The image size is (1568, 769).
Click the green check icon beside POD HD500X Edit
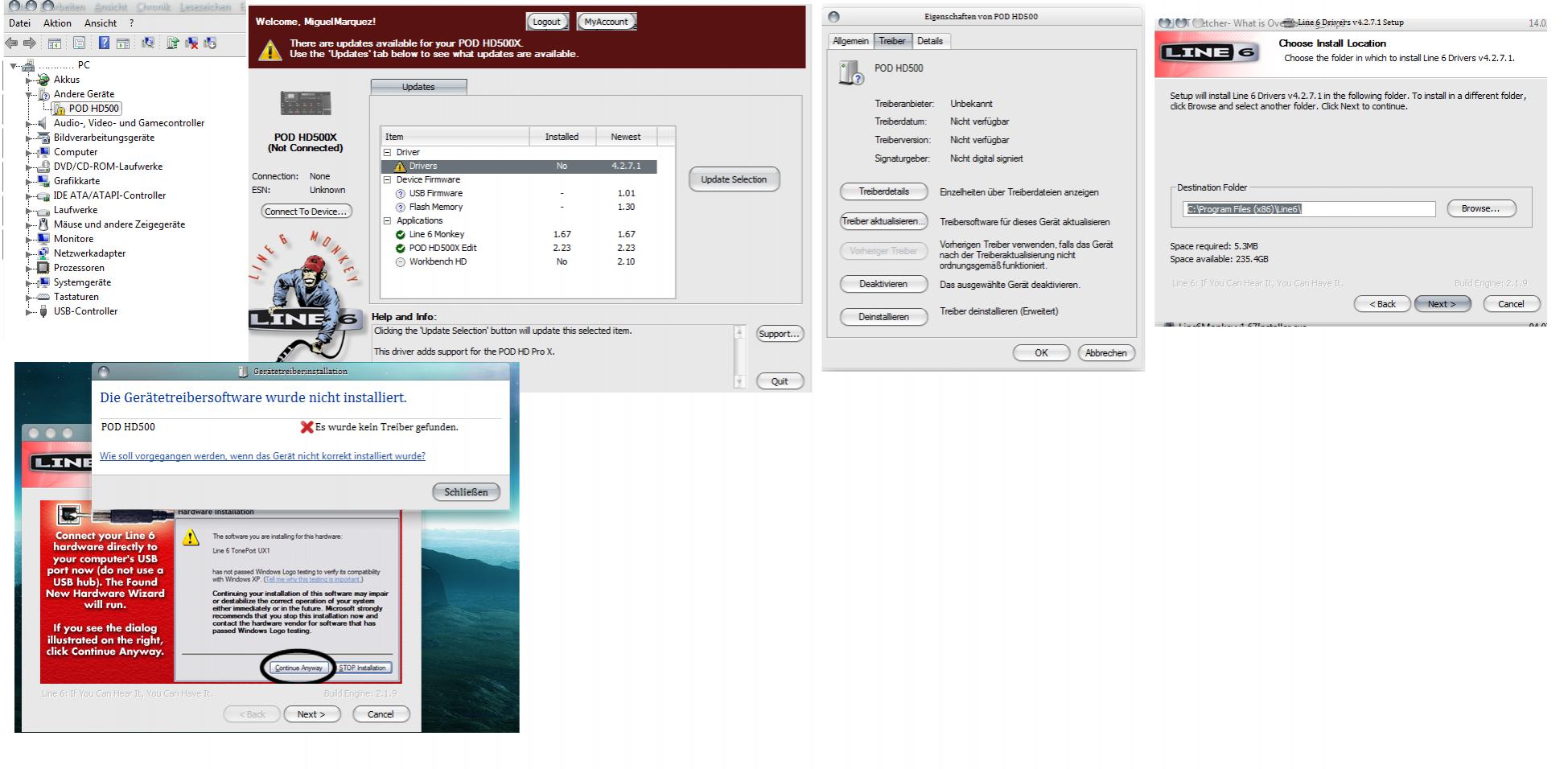(400, 249)
